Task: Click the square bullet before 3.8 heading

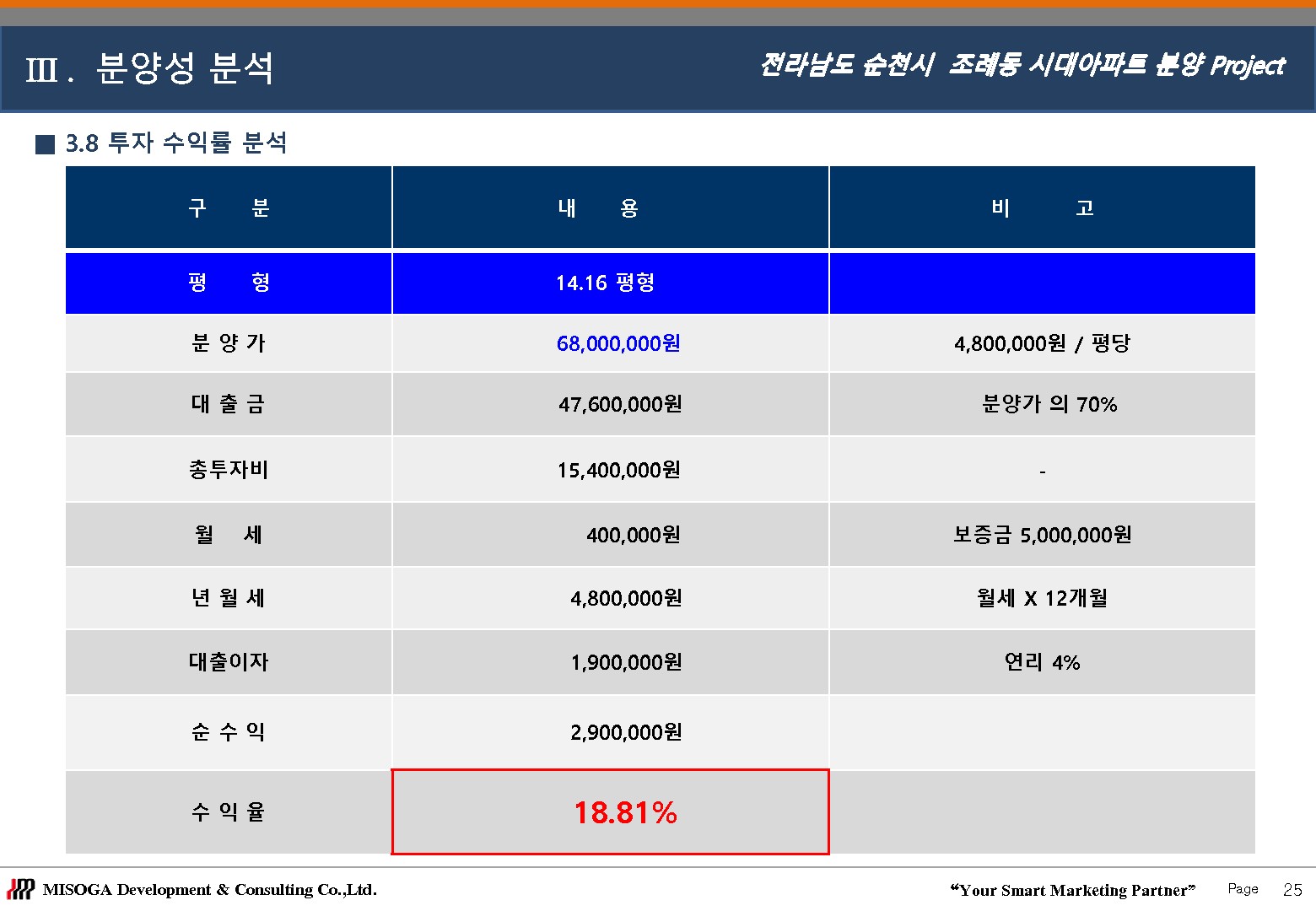Action: [45, 144]
